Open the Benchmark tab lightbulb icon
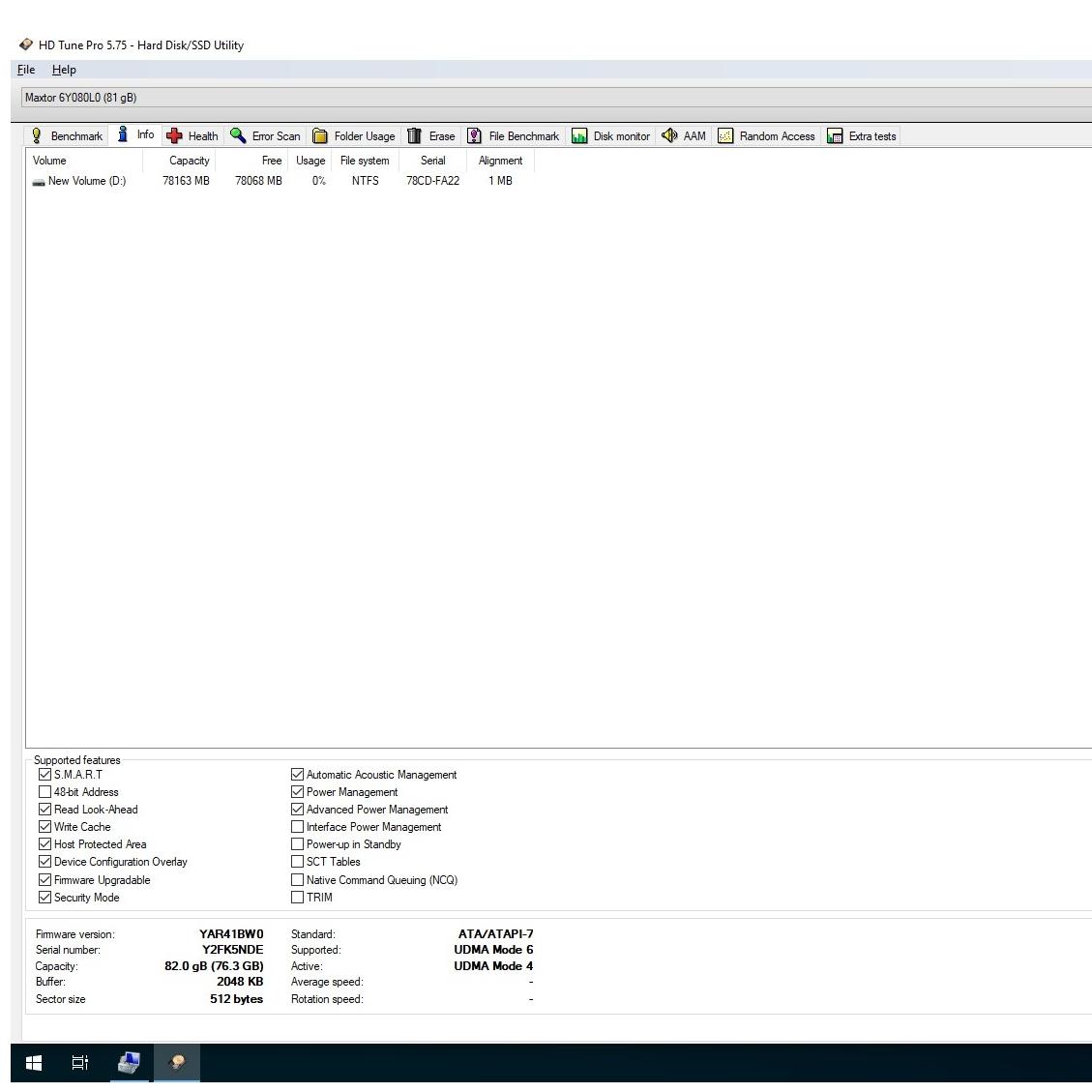Screen dimensions: 1092x1092 (x=37, y=135)
